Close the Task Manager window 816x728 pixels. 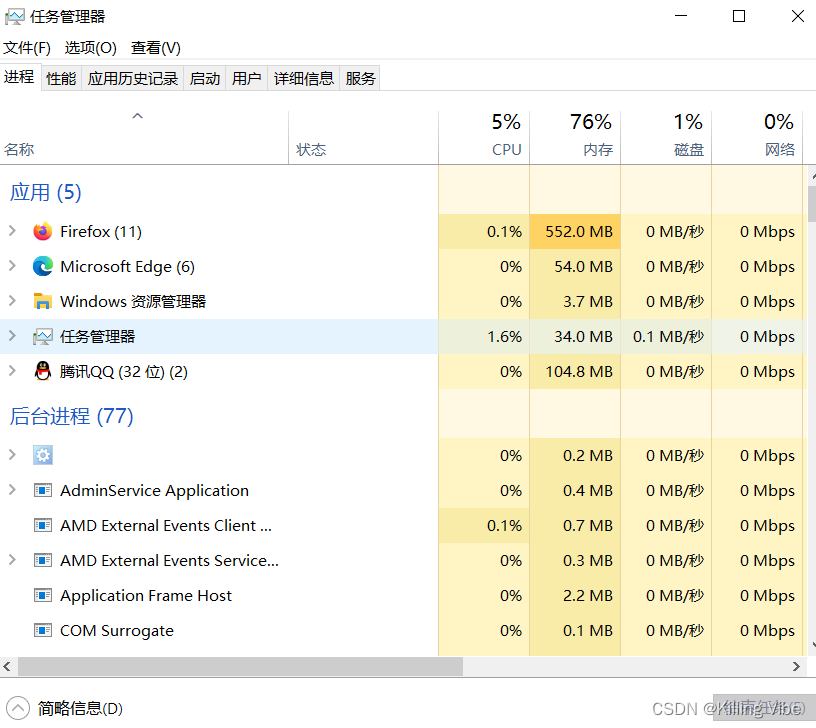pos(797,16)
